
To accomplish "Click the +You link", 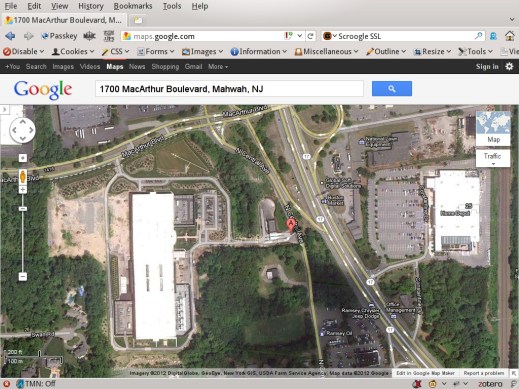I will (x=12, y=67).
